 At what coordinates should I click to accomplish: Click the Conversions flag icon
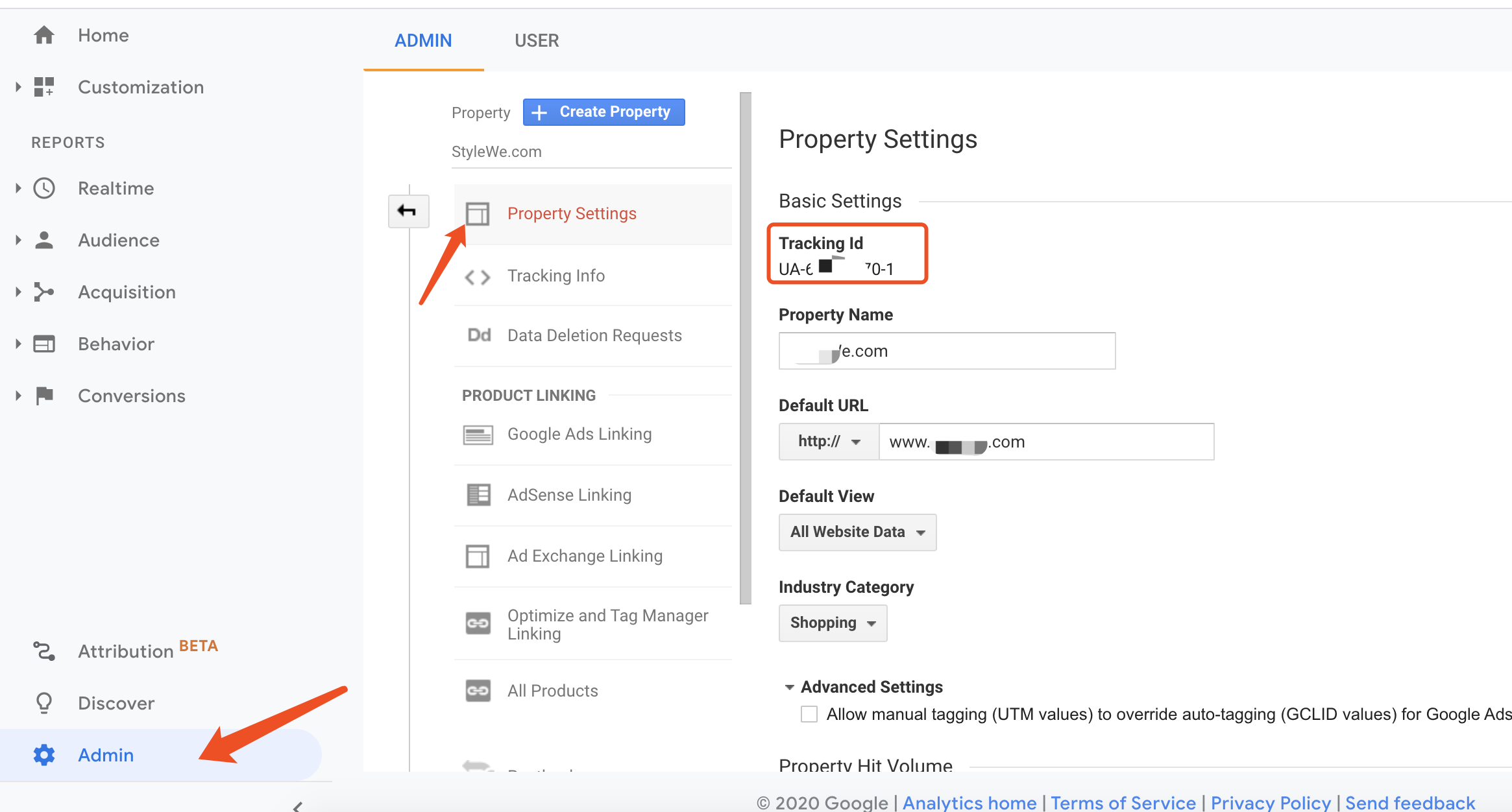(x=44, y=396)
